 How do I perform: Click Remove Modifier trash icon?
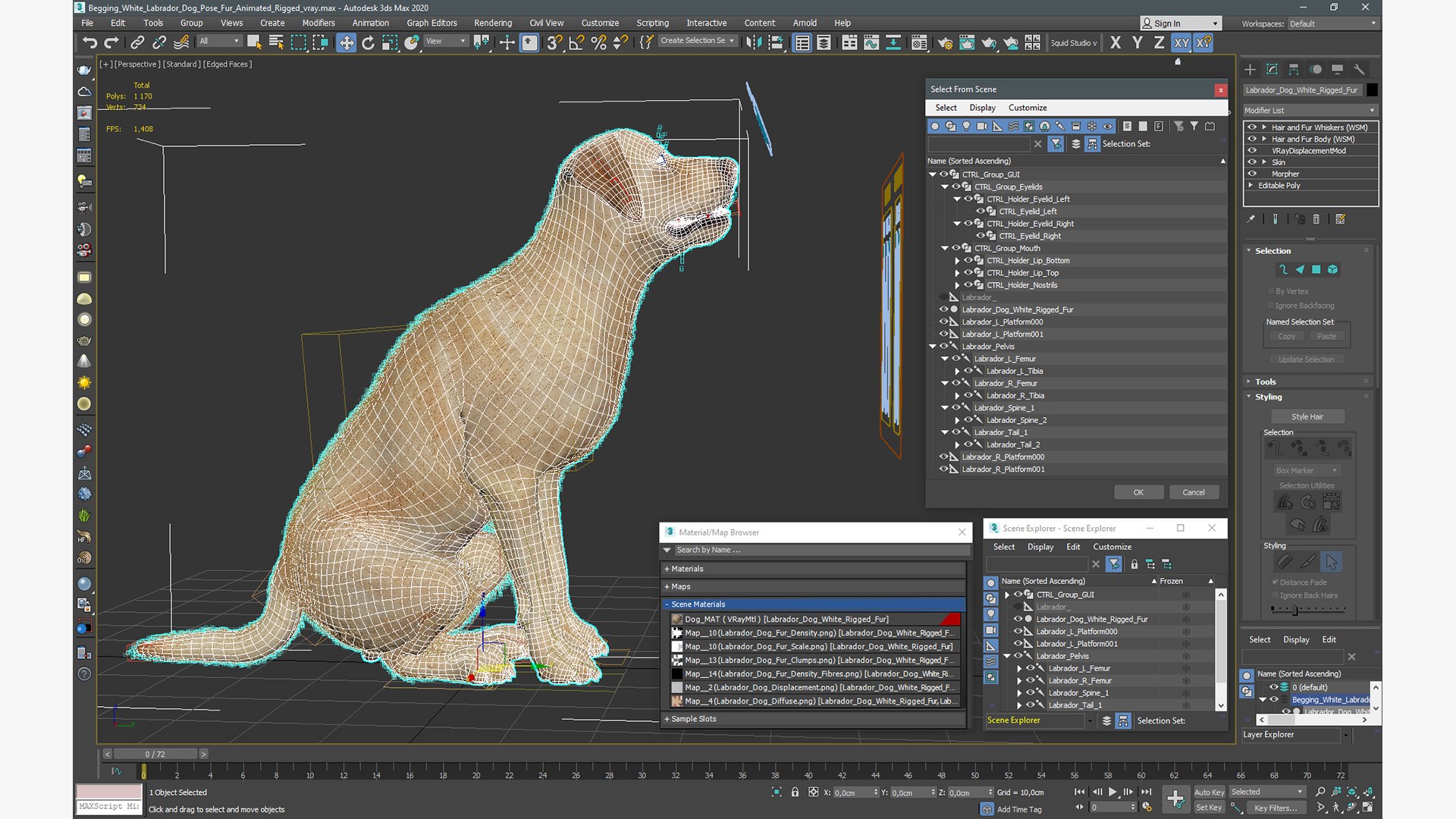click(x=1316, y=219)
